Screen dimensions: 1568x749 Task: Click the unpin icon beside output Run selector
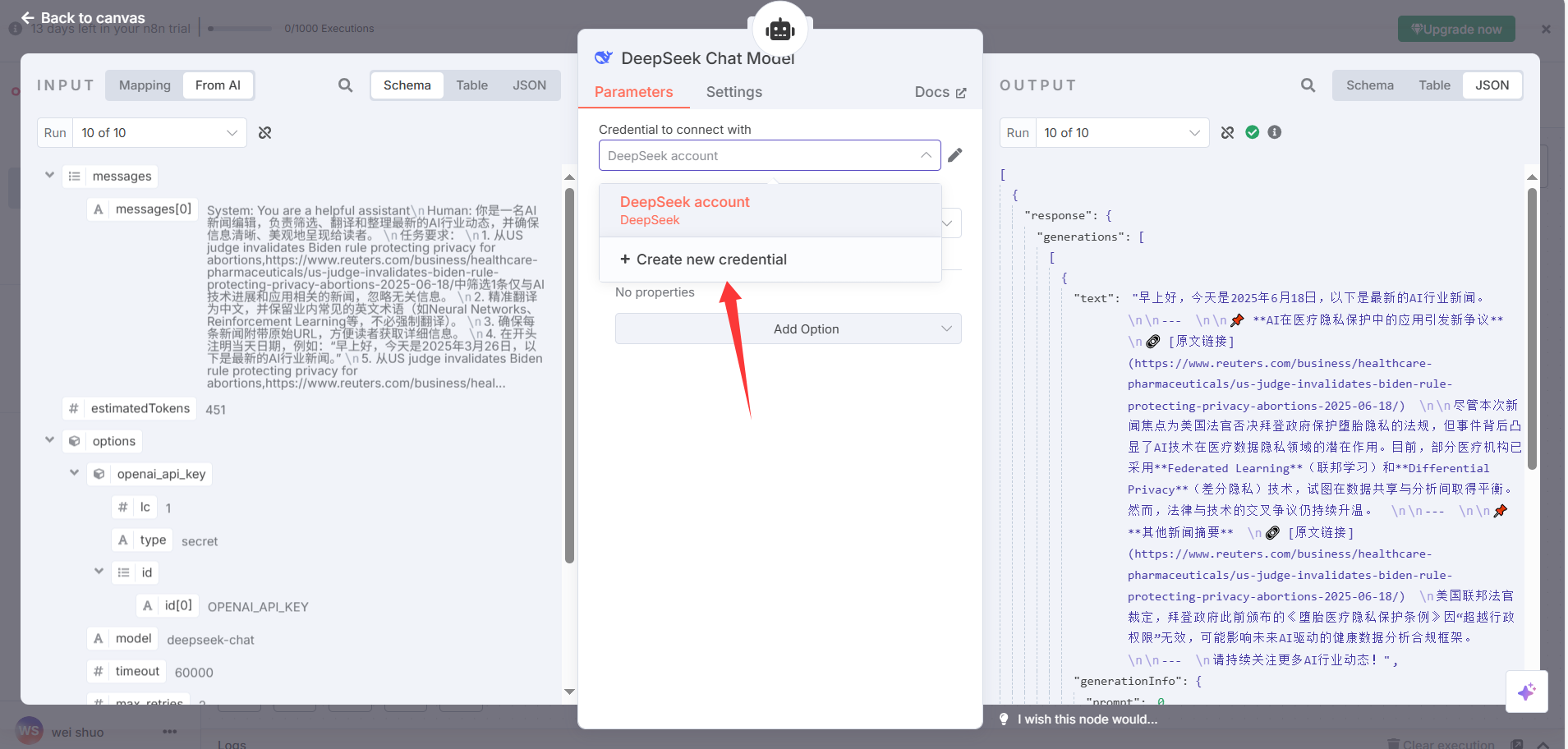click(1227, 133)
